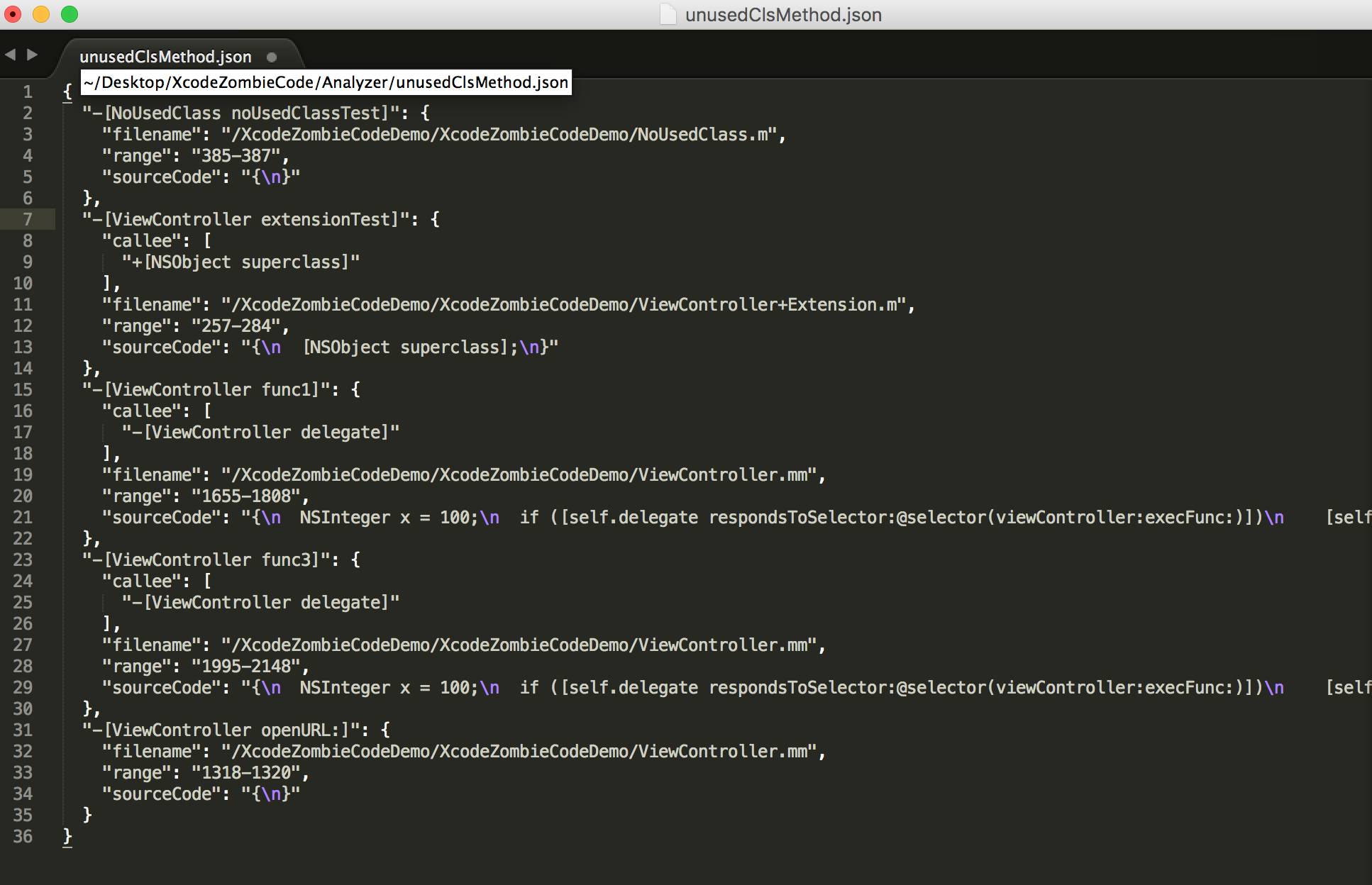Select the unusedClsMethod.json tab

tap(165, 57)
